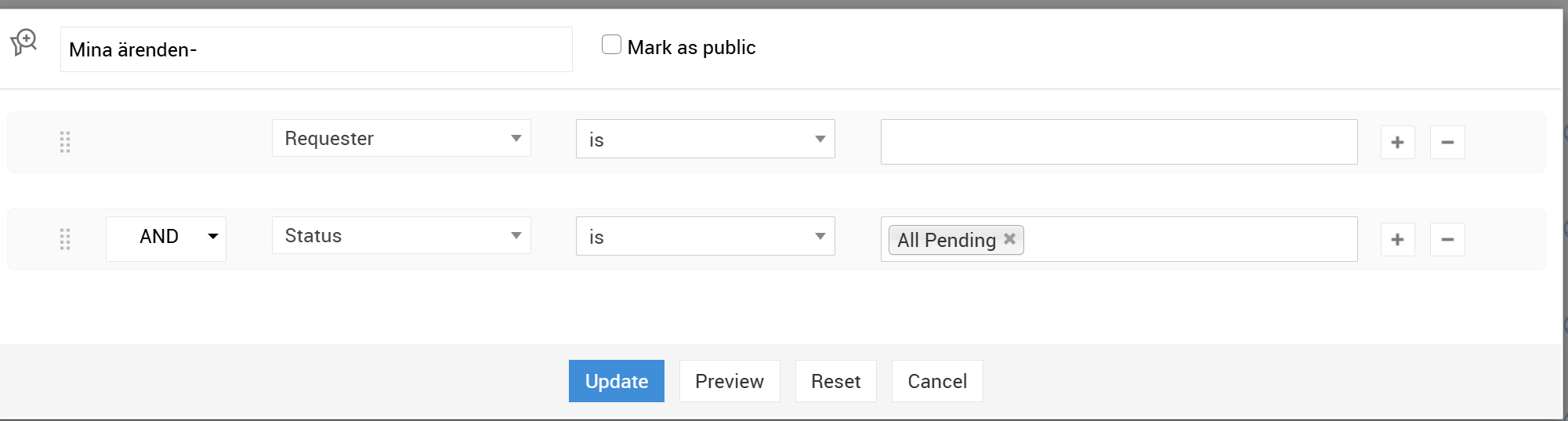Remove the Status criterion row

(1447, 240)
